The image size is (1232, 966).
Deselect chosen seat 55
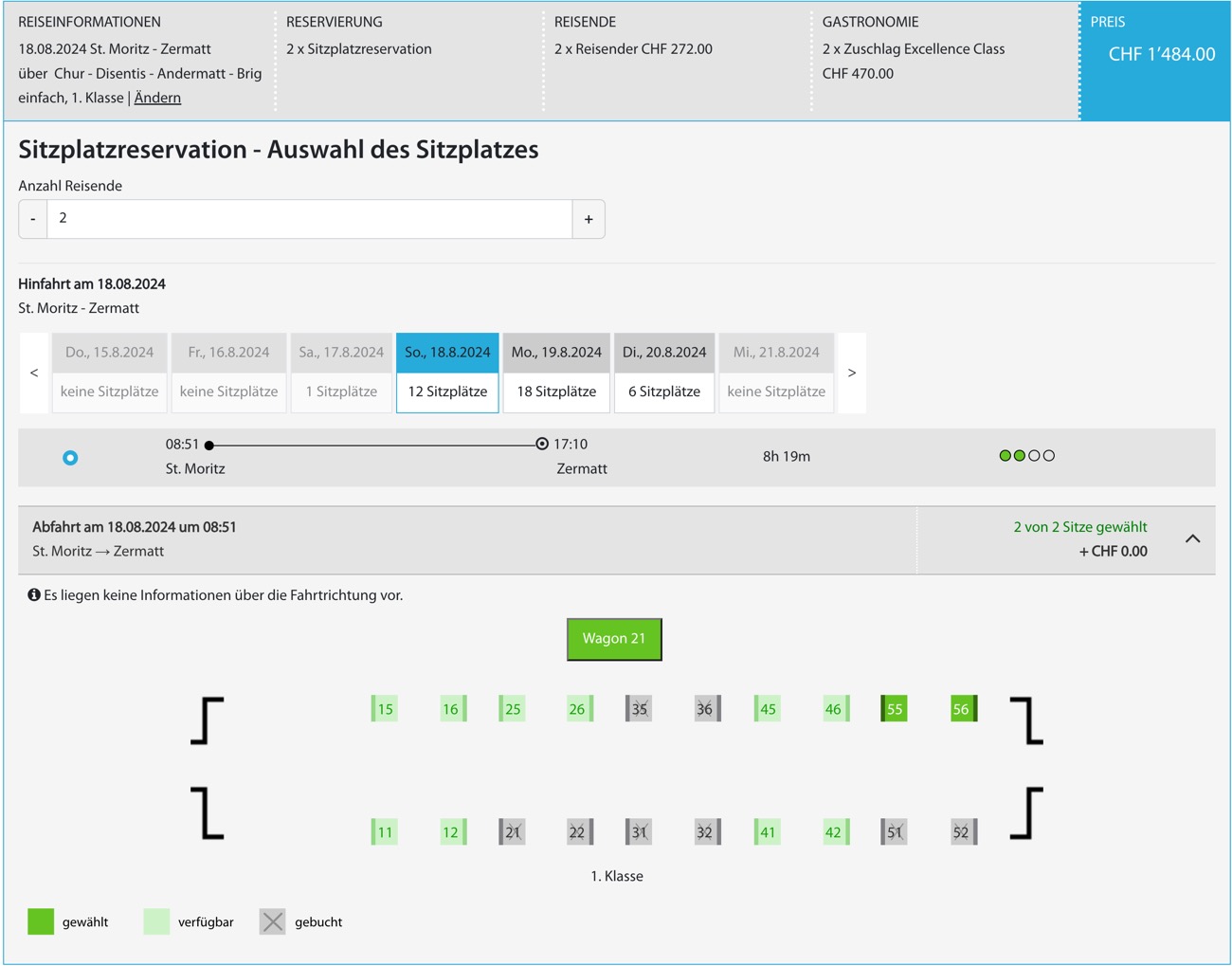pyautogui.click(x=894, y=709)
